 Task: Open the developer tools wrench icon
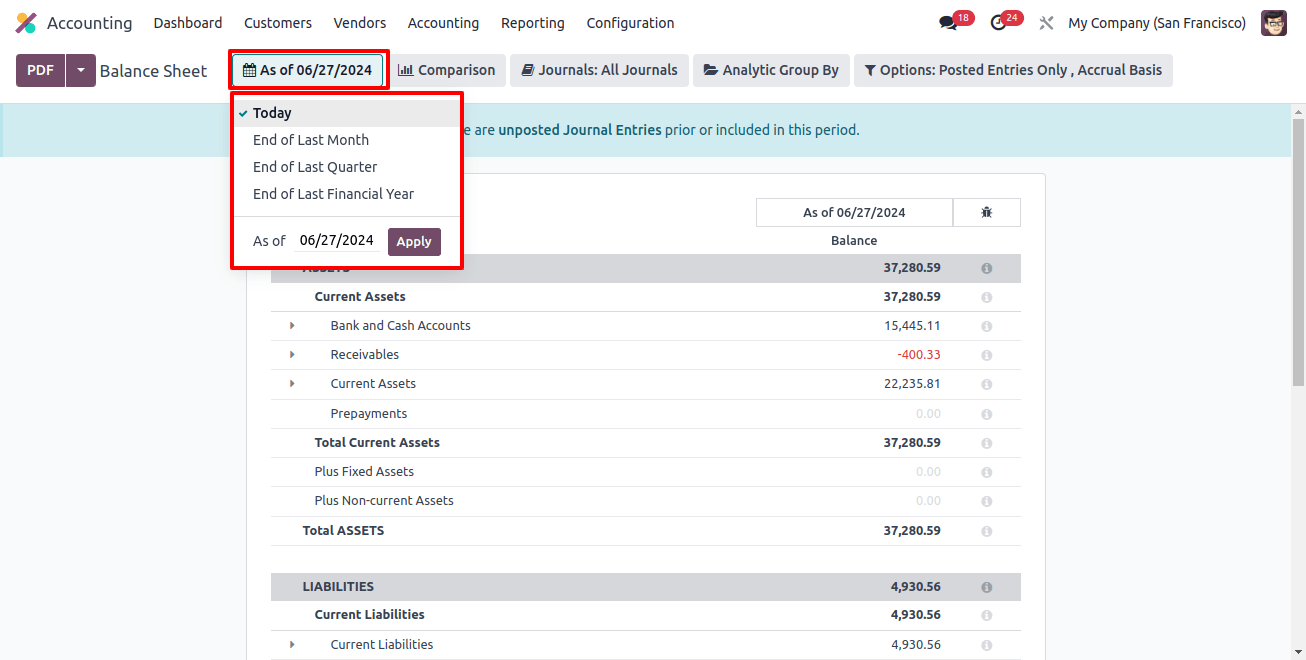[x=1046, y=23]
